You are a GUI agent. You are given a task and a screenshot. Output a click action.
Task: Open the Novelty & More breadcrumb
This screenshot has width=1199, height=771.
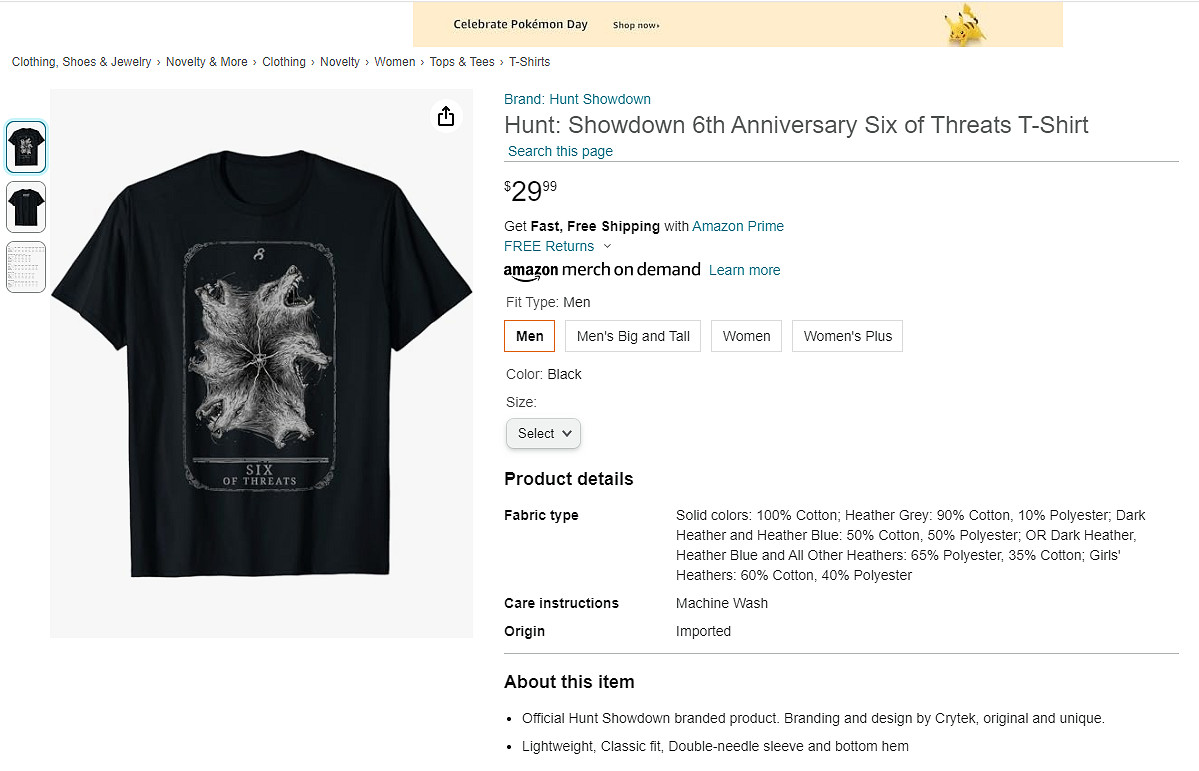point(206,62)
